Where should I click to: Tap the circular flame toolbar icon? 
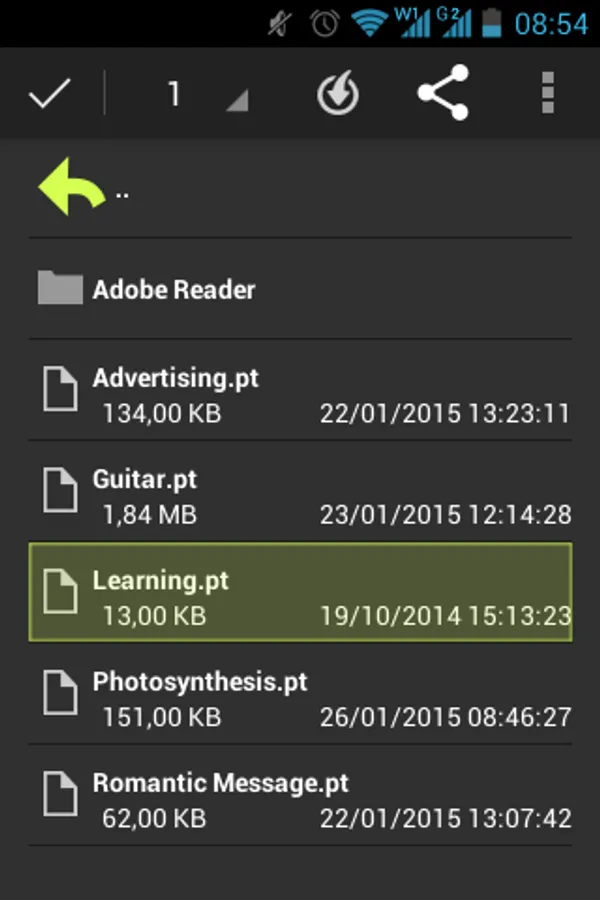click(x=338, y=95)
